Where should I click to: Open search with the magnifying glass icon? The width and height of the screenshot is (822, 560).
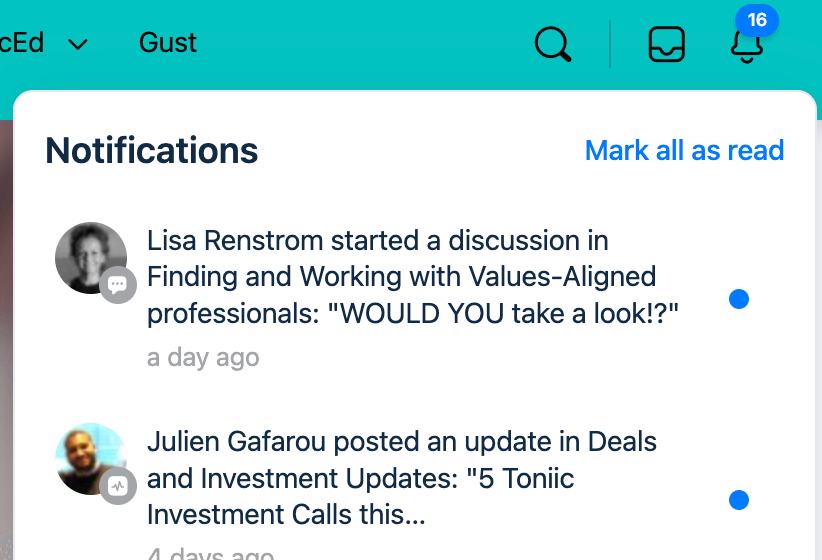click(553, 44)
